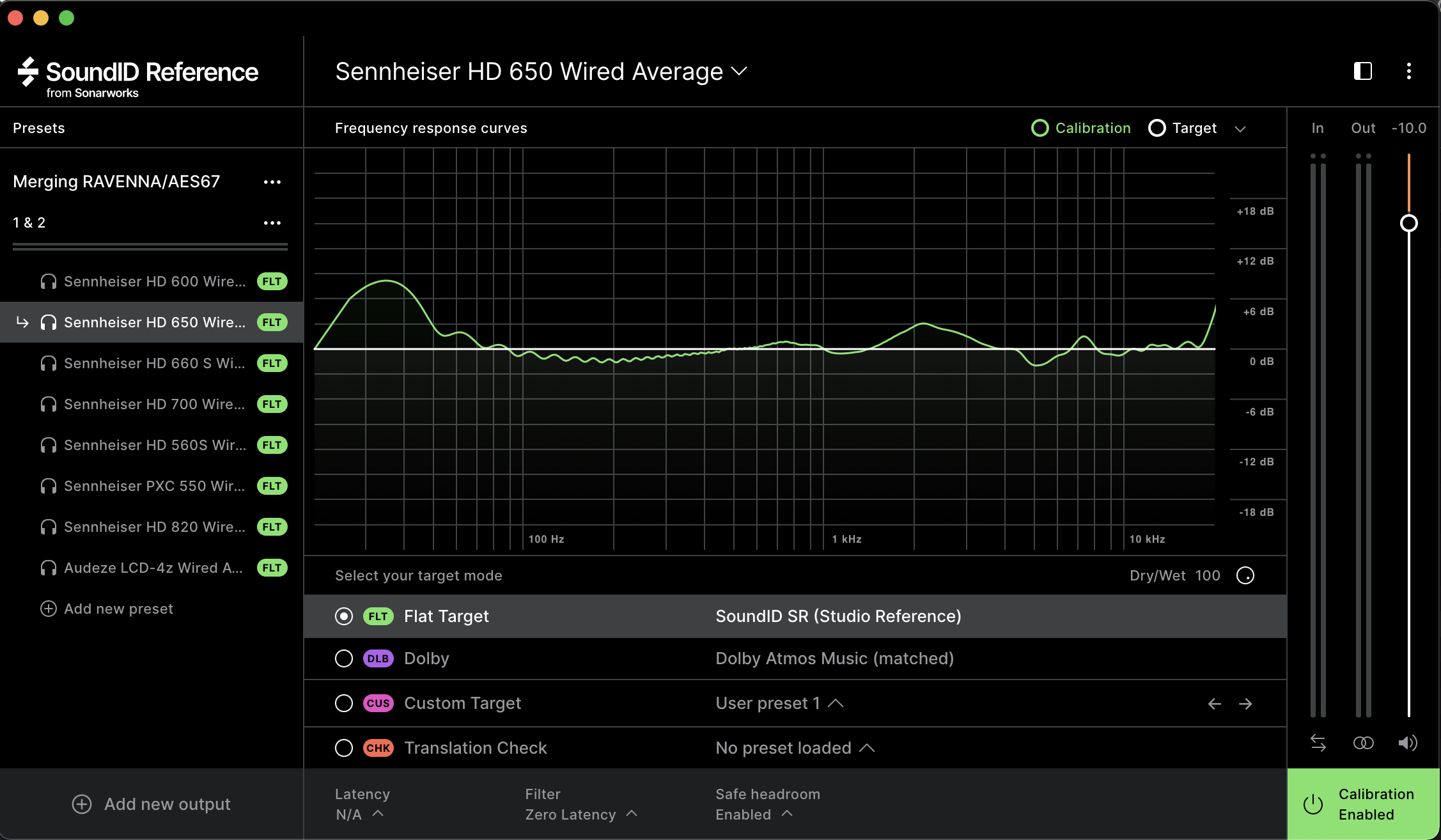1441x840 pixels.
Task: Click the speaker volume icon
Action: tap(1407, 742)
